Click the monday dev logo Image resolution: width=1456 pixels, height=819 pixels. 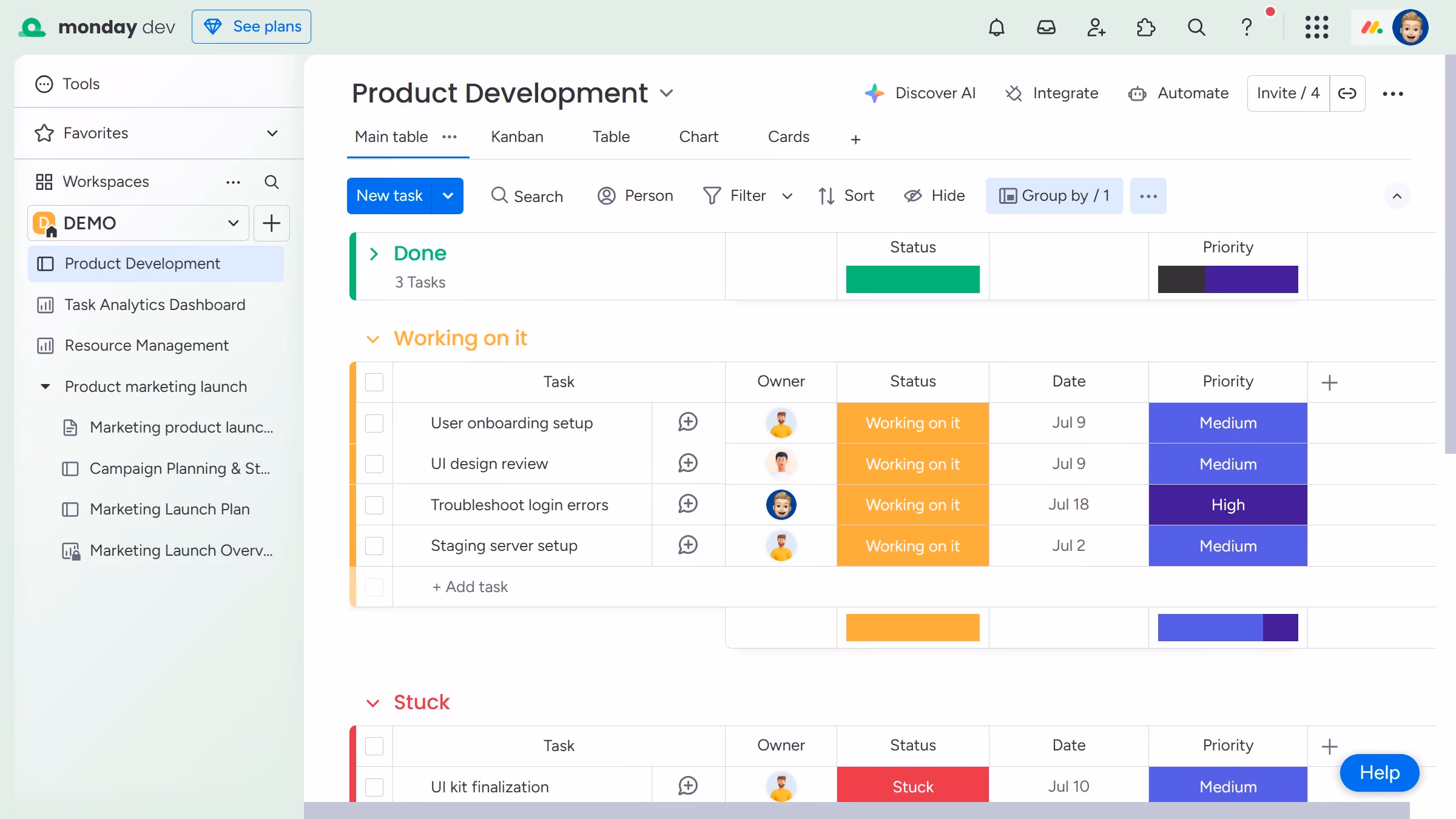[x=97, y=27]
